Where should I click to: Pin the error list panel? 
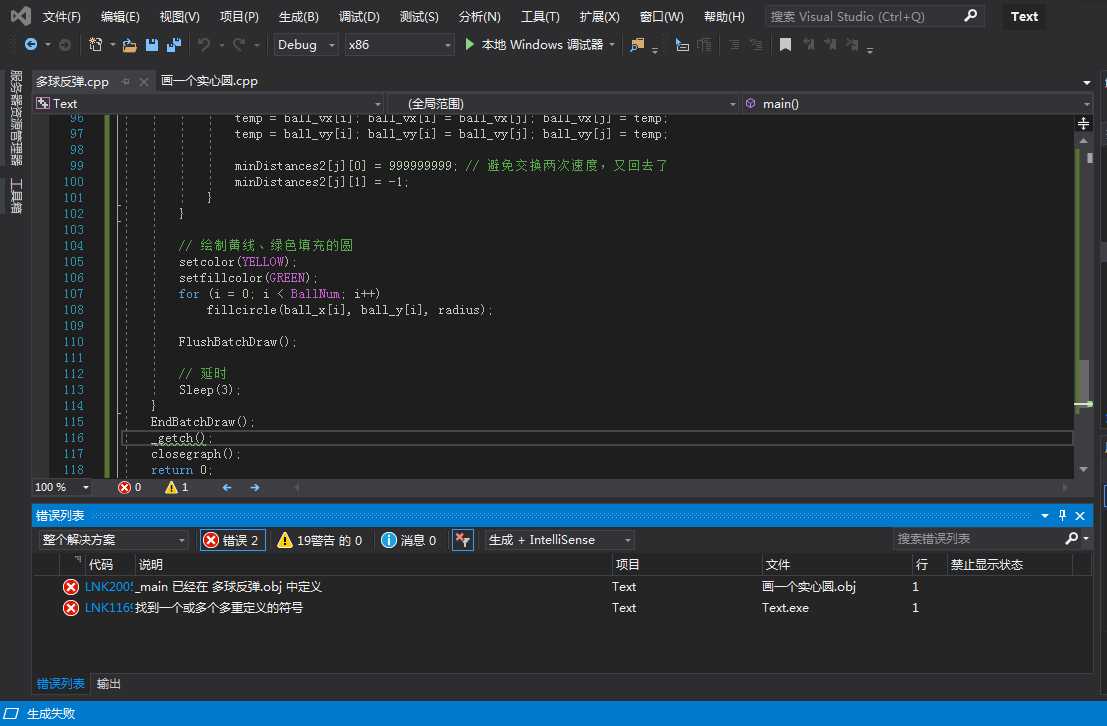tap(1063, 516)
